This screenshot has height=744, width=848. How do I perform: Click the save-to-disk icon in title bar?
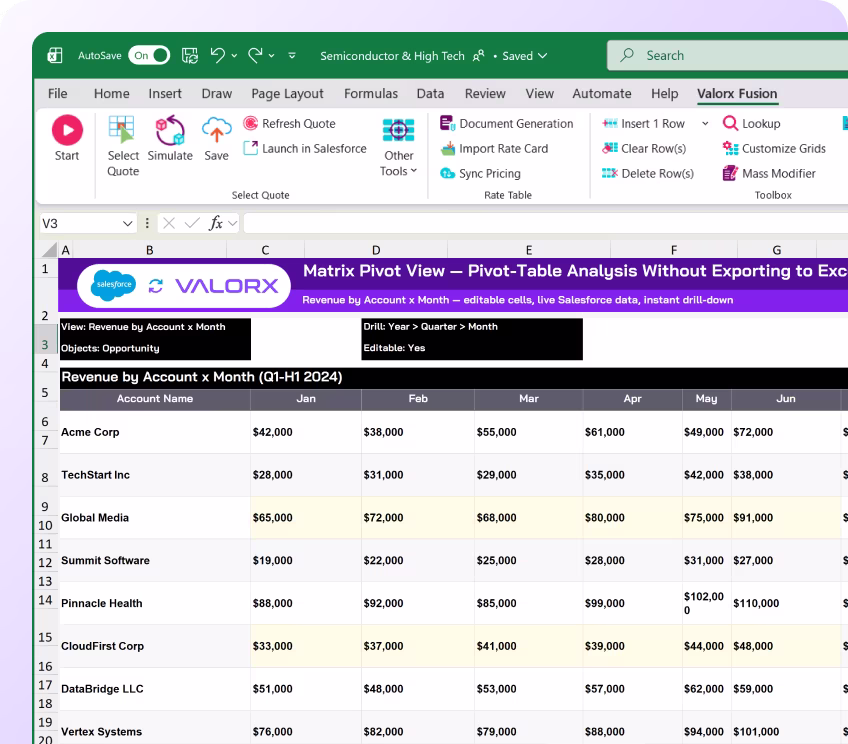pos(189,55)
